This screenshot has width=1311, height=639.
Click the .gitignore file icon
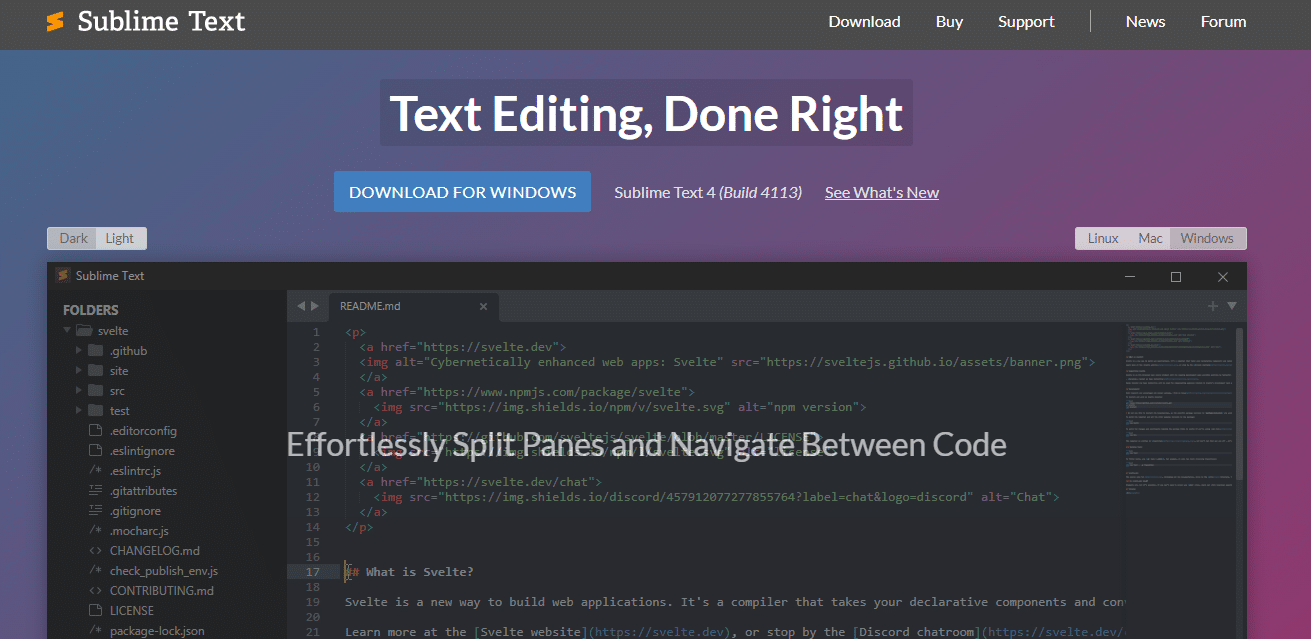[96, 510]
